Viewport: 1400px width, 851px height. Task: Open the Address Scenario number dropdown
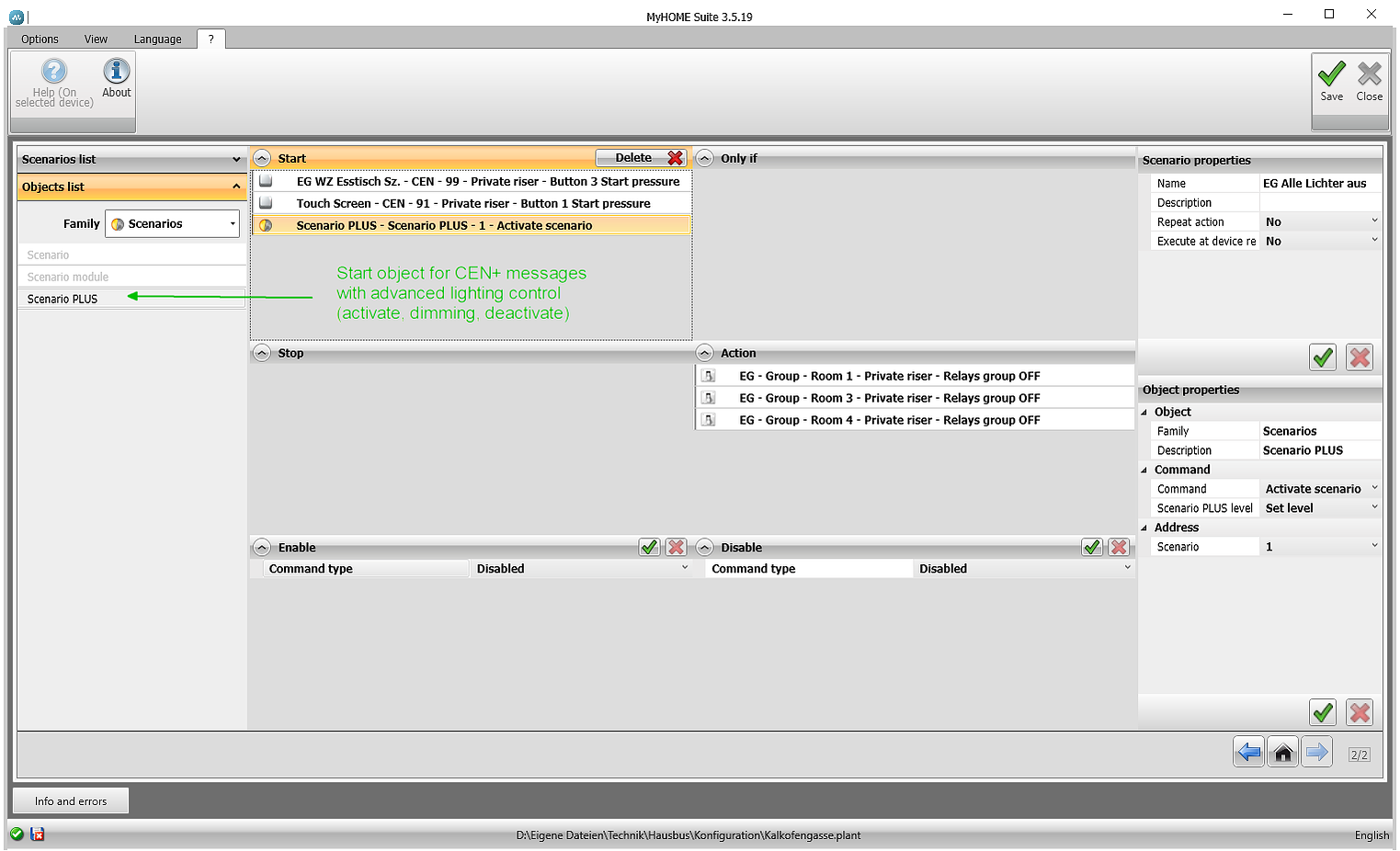pos(1374,546)
